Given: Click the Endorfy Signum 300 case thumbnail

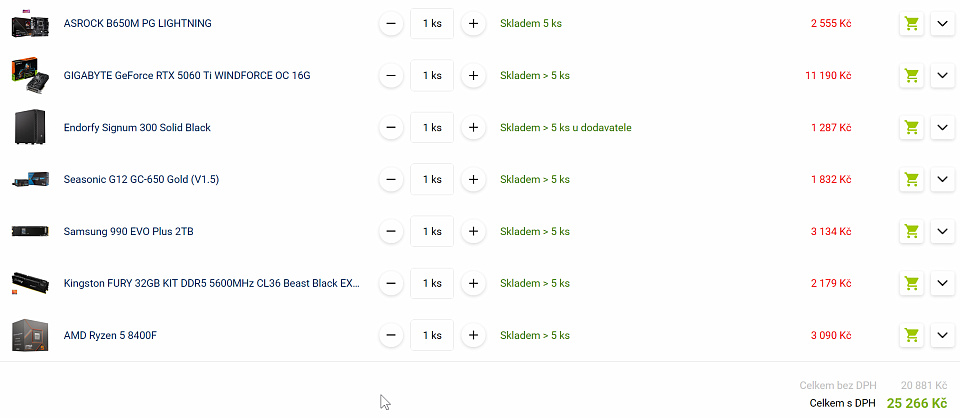Looking at the screenshot, I should click(x=29, y=127).
